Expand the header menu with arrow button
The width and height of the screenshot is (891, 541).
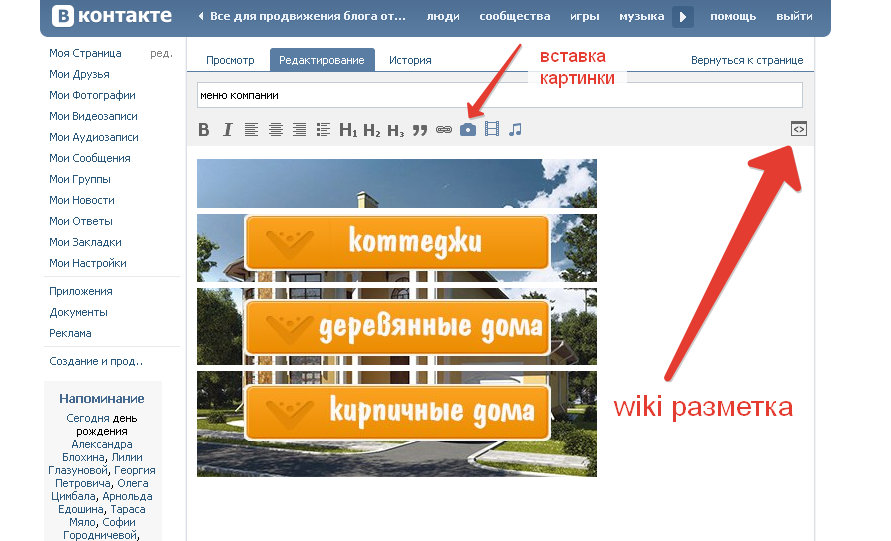click(683, 17)
